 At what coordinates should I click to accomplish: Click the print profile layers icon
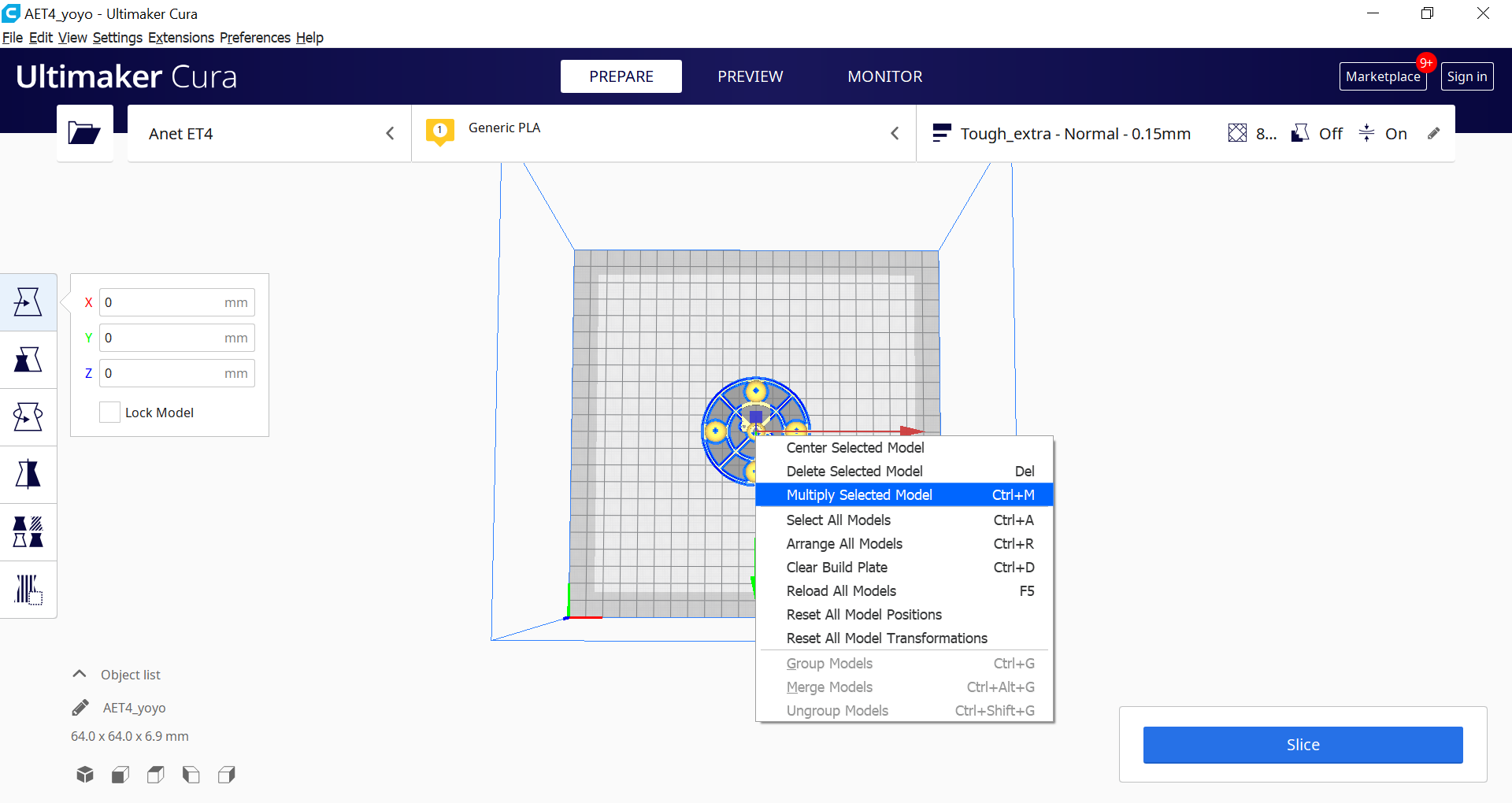pos(940,133)
